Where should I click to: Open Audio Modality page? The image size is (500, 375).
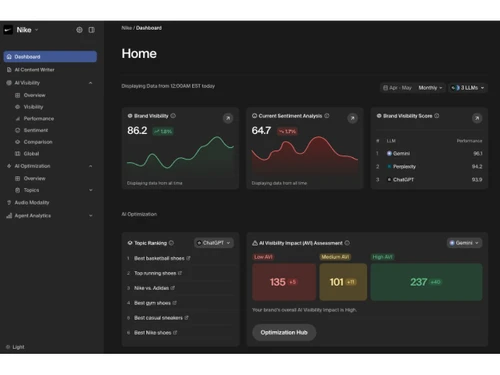[x=32, y=203]
